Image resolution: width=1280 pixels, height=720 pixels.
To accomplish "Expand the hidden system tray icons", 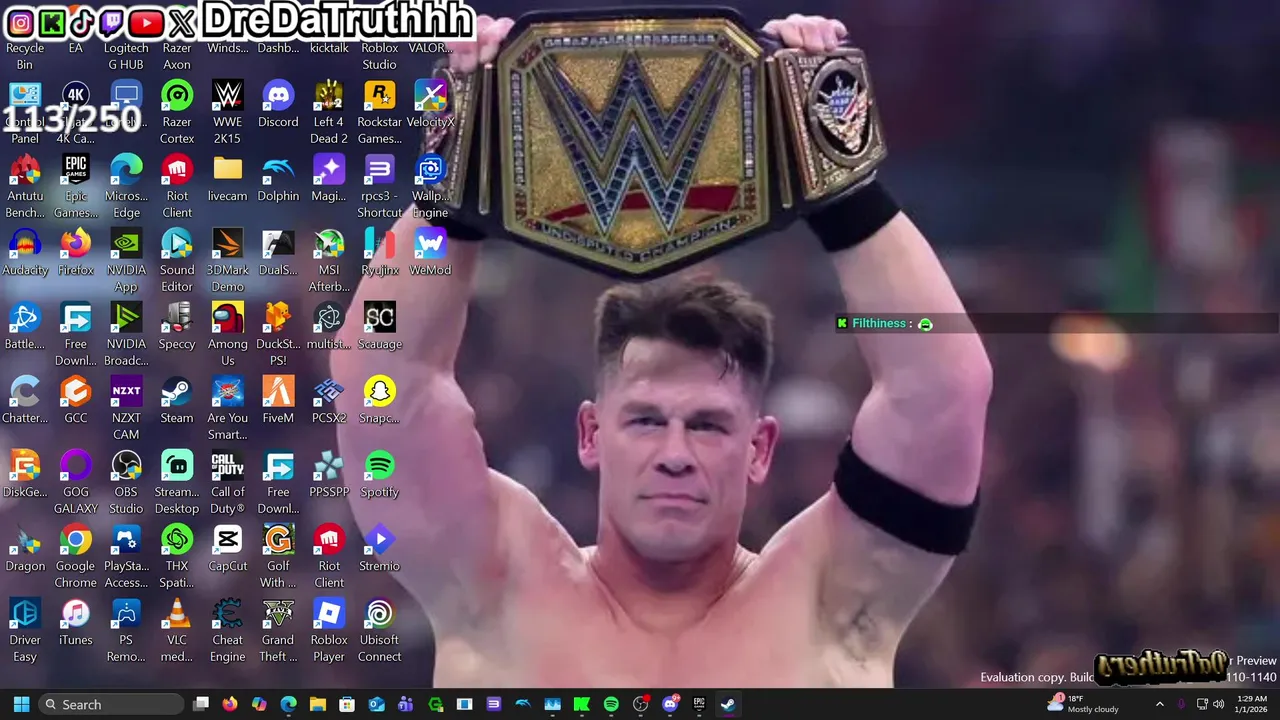I will [x=1160, y=704].
